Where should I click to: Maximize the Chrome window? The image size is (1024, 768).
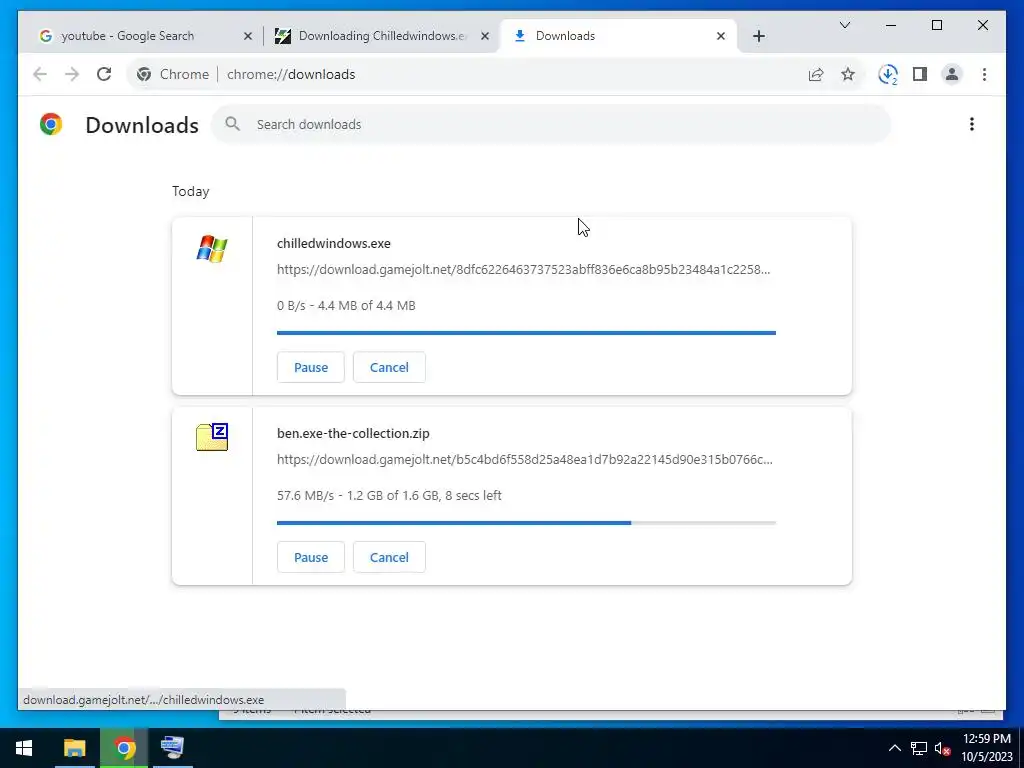coord(936,25)
